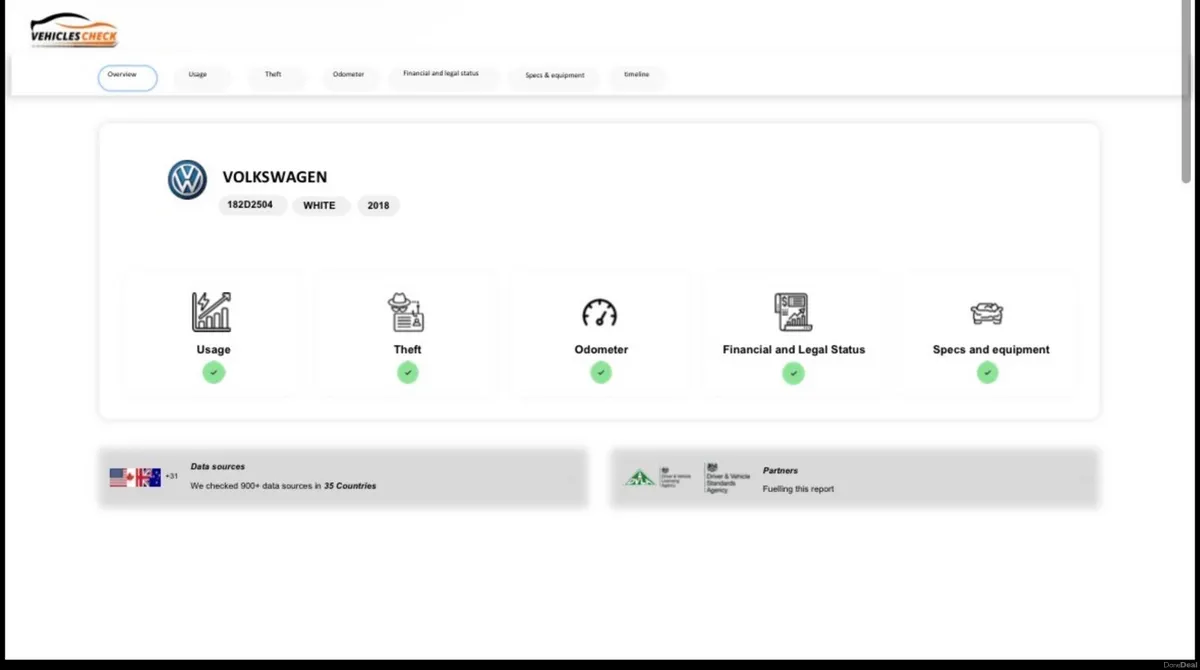Screen dimensions: 1200x670
Task: Click the Odometer card label
Action: (601, 350)
